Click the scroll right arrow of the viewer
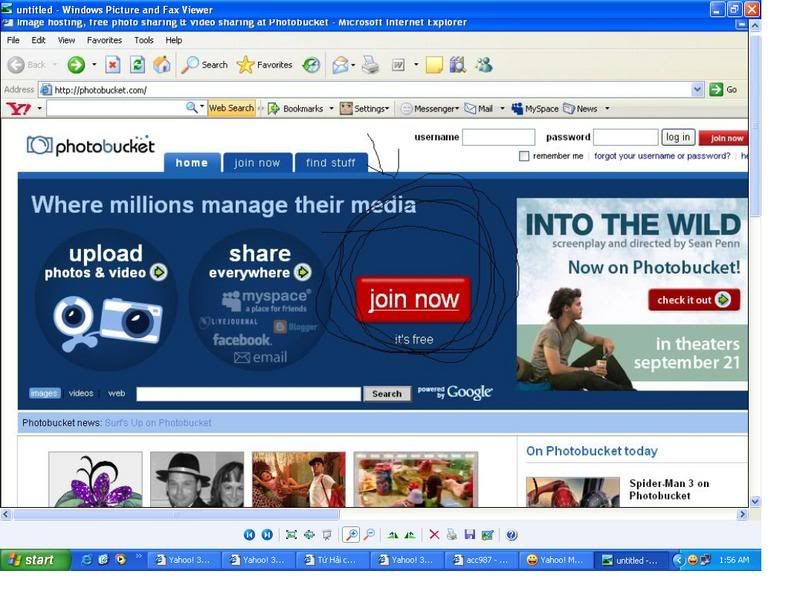The width and height of the screenshot is (800, 600). pyautogui.click(x=742, y=515)
